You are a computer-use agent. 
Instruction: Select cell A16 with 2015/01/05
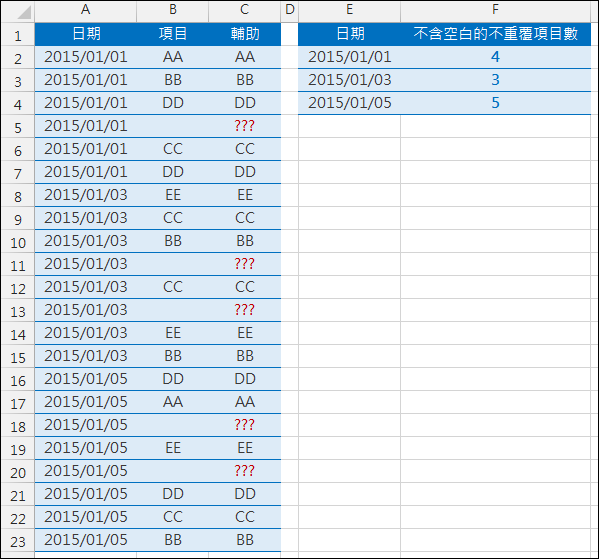pos(86,379)
